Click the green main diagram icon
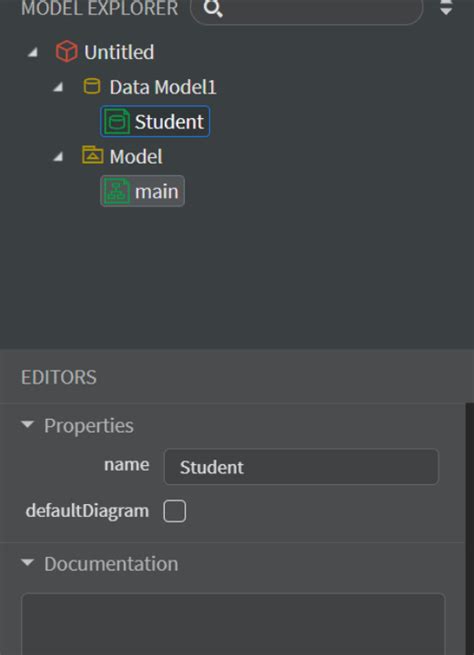Screen dimensions: 474x655 point(117,191)
